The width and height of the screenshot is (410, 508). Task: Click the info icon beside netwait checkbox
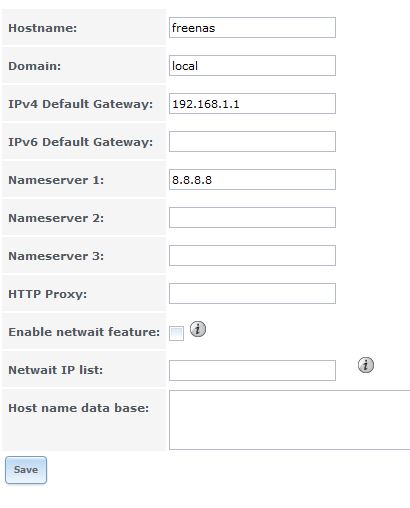198,329
